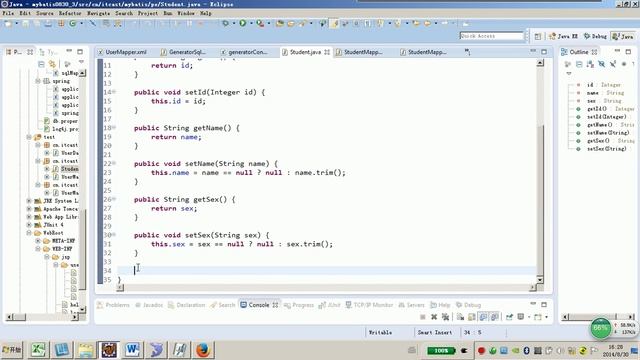The width and height of the screenshot is (640, 360).
Task: Collapse the setSex method fold at line 30
Action: point(114,235)
